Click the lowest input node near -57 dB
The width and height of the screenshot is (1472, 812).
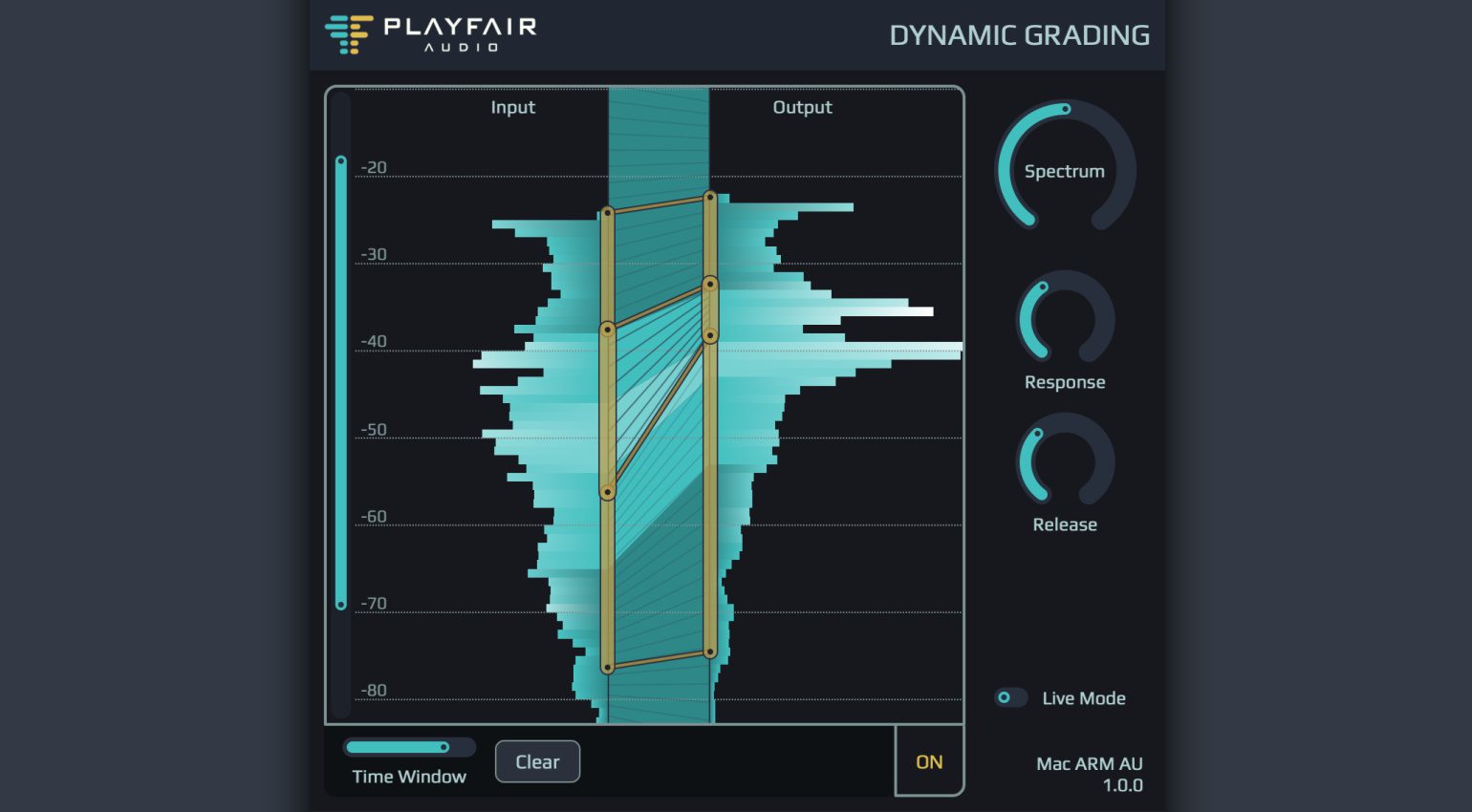coord(609,493)
